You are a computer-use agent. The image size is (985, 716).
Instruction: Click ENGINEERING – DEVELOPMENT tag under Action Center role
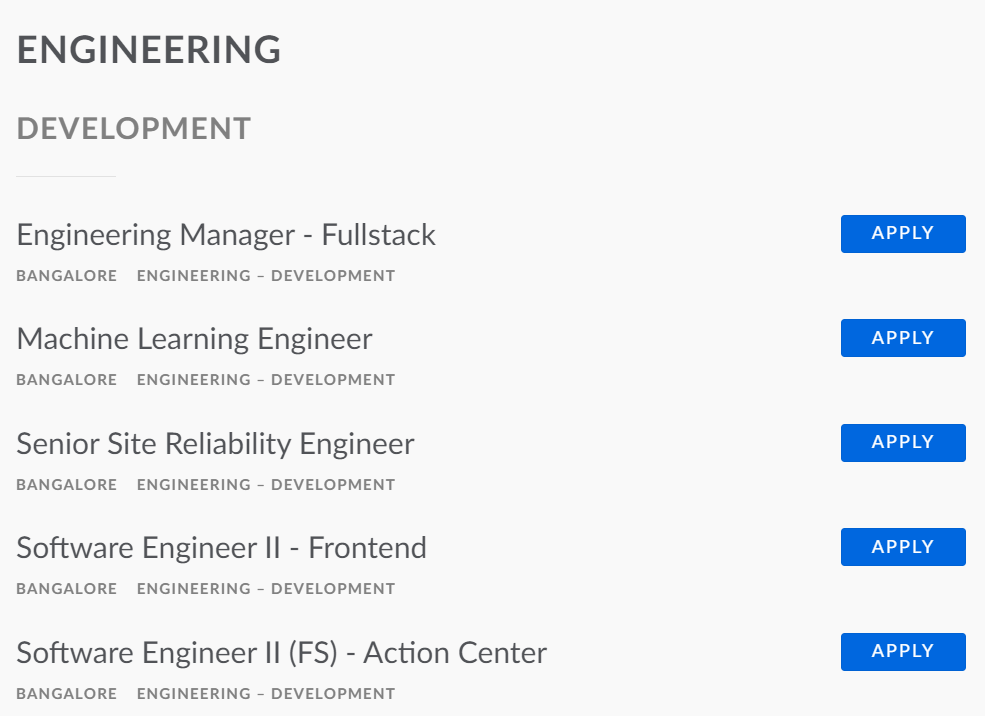(x=264, y=693)
